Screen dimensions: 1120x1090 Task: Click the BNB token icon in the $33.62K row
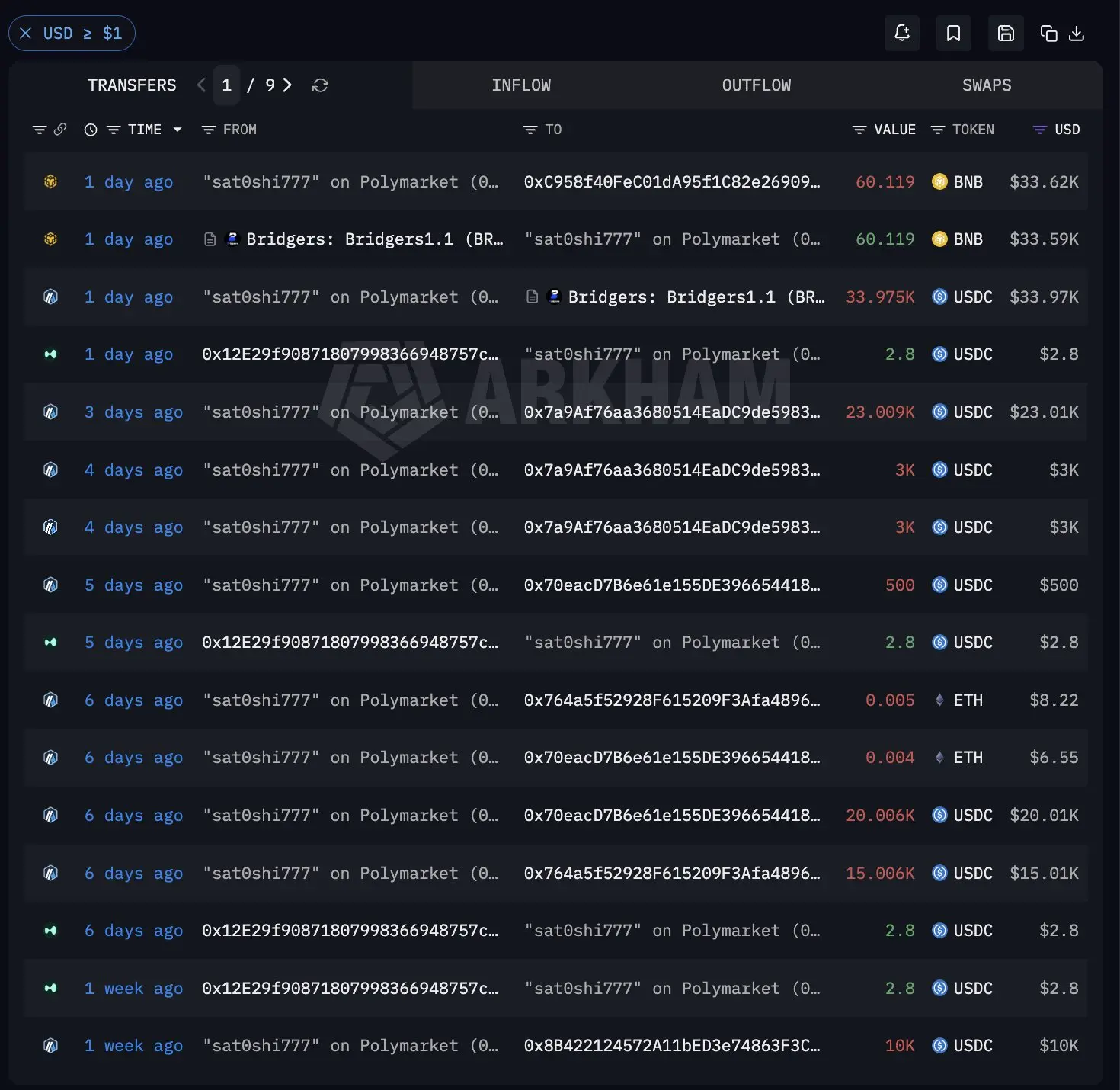coord(939,182)
